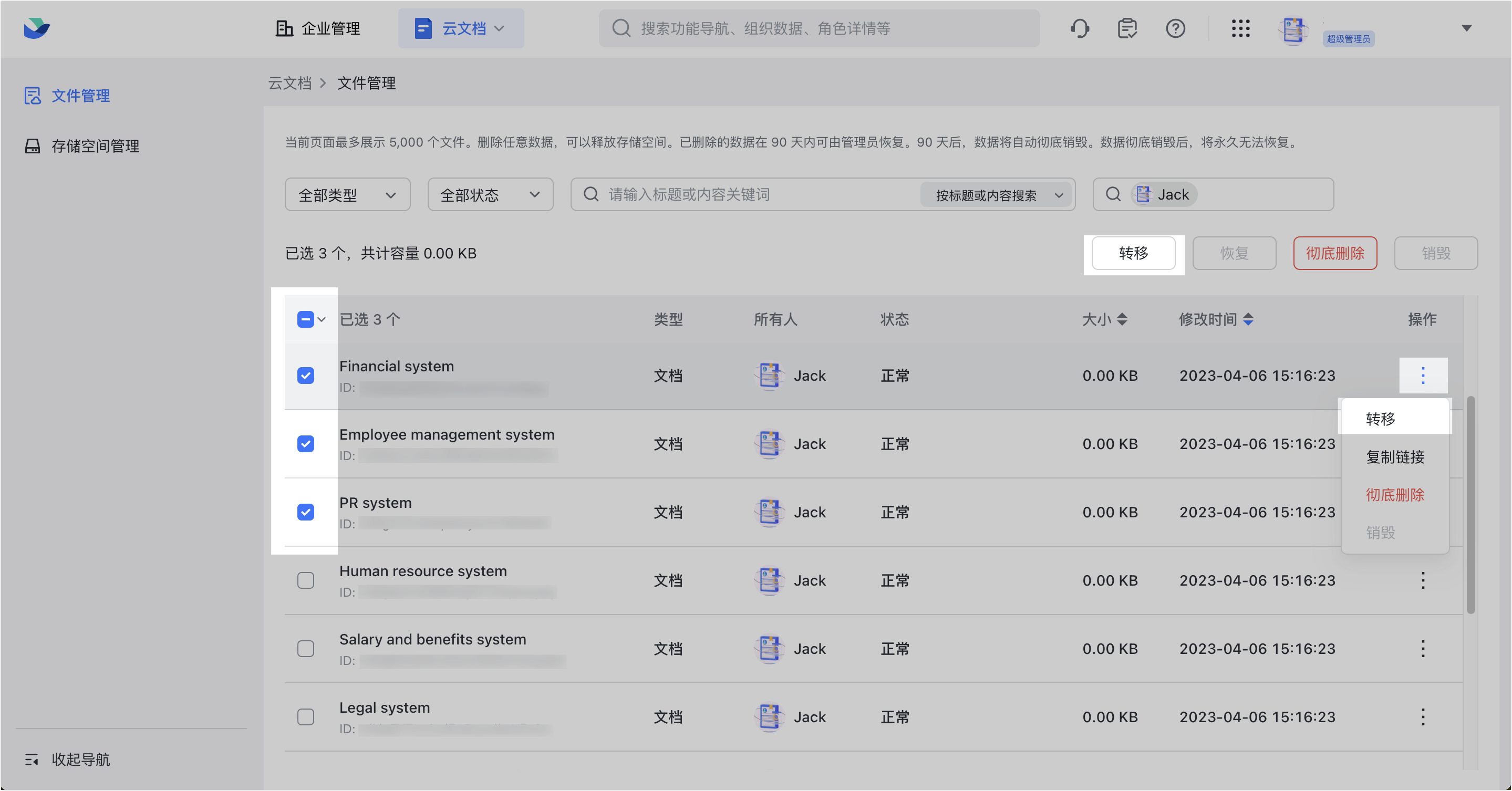Click Jack's avatar in Human resource system row
This screenshot has height=791, width=1512.
tap(769, 580)
